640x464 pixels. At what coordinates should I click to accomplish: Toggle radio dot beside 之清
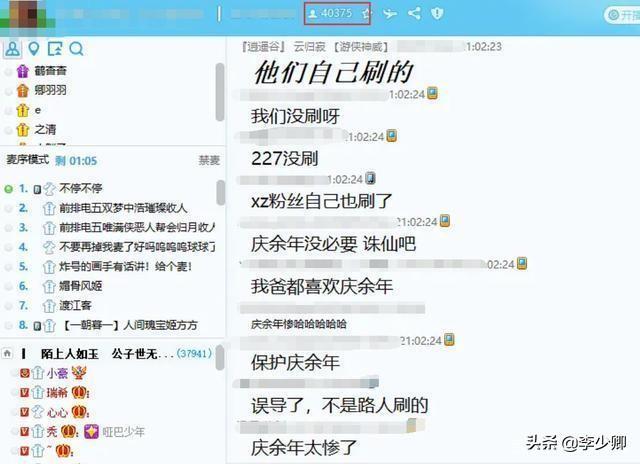point(8,130)
